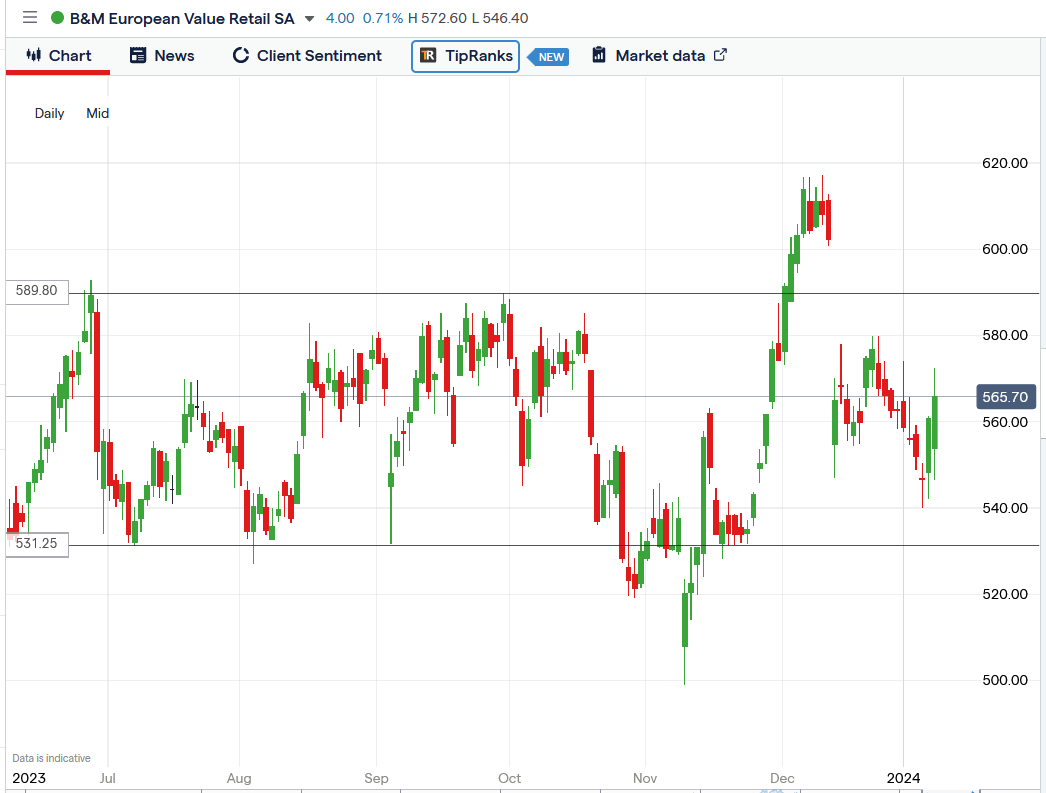Click the 520.00 price axis label
The height and width of the screenshot is (793, 1046).
coord(1005,594)
